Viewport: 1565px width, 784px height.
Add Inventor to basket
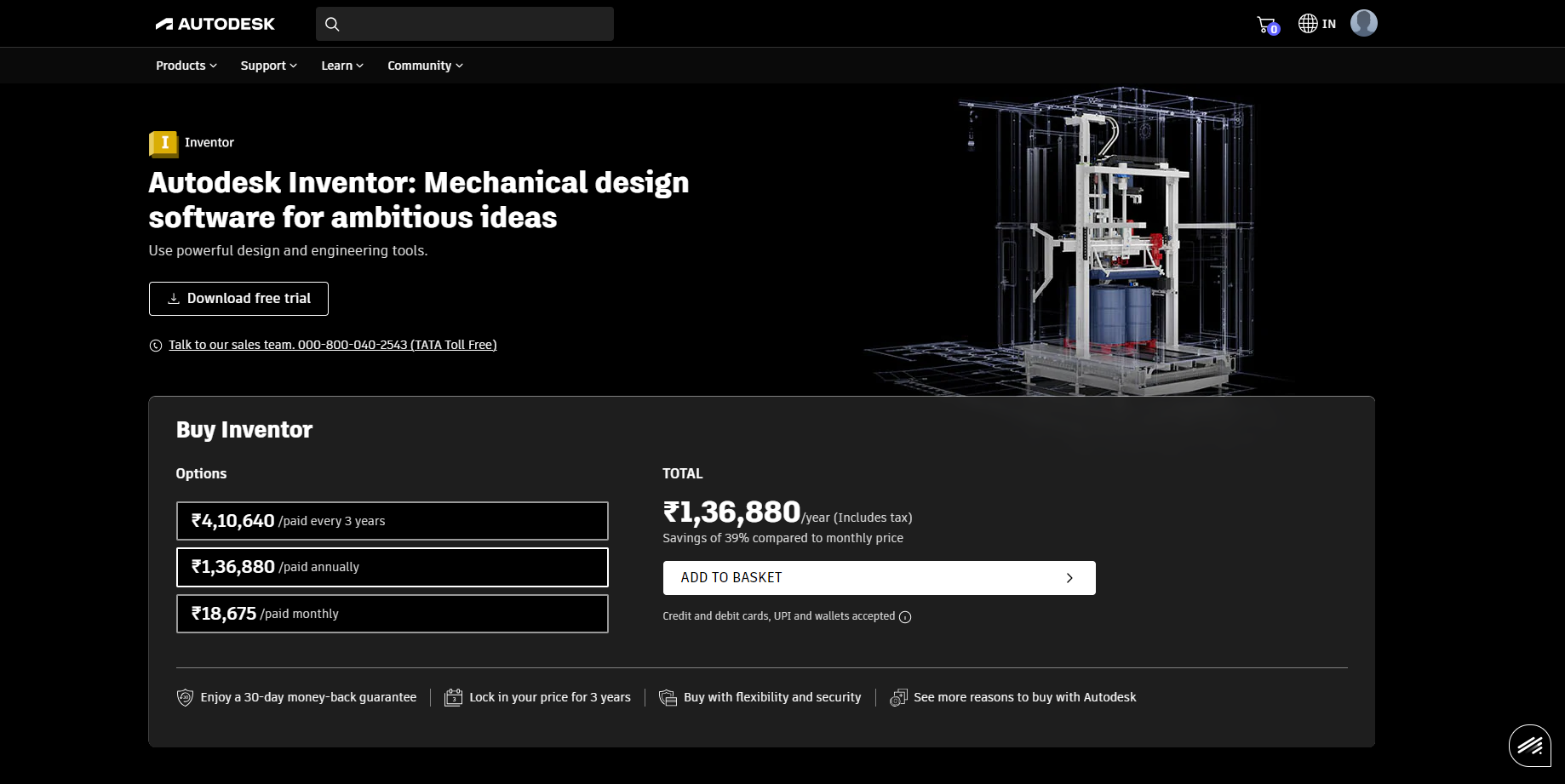point(880,578)
